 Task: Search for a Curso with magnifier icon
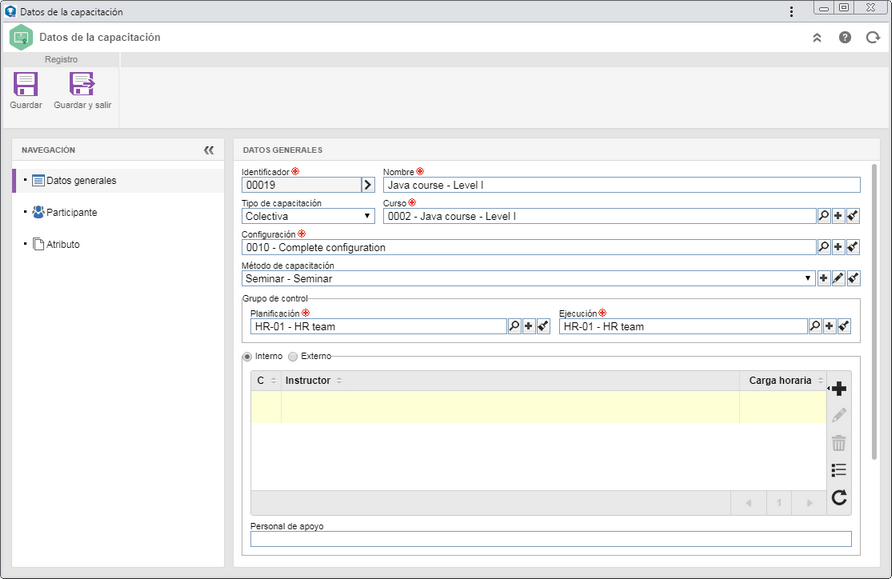click(823, 216)
